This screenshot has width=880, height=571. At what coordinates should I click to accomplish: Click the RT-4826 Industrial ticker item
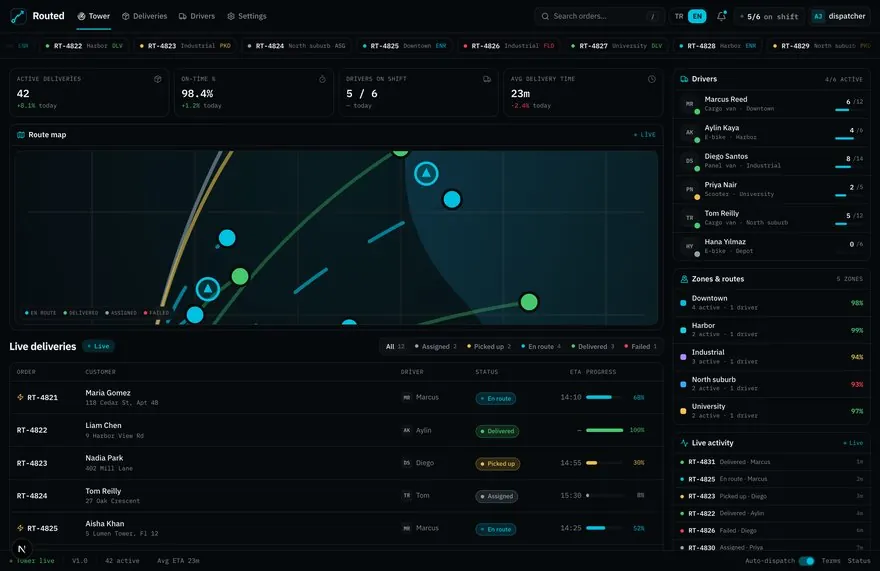pyautogui.click(x=510, y=46)
